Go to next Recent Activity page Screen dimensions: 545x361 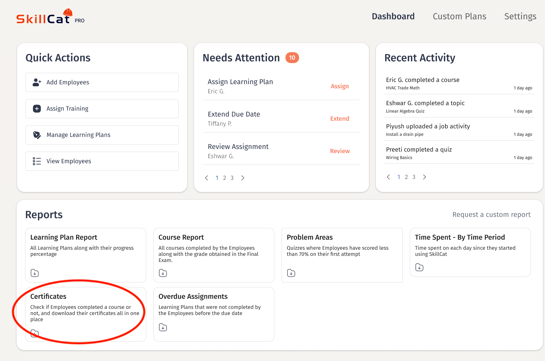tap(424, 177)
